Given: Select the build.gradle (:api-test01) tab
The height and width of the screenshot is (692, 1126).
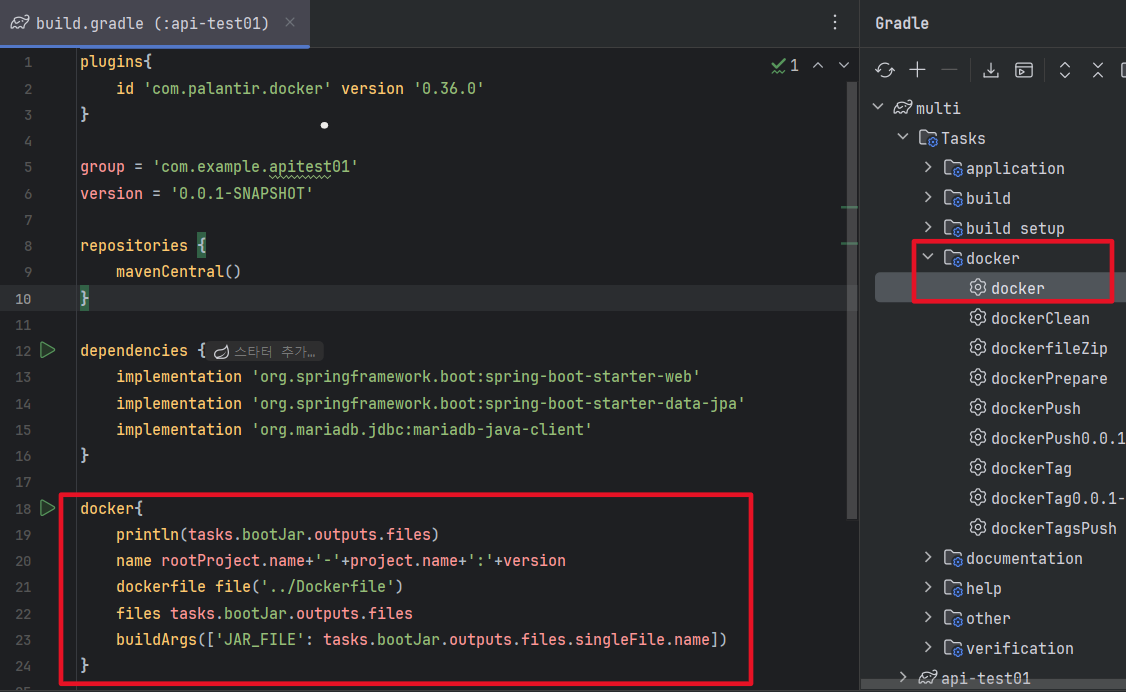Looking at the screenshot, I should point(154,23).
